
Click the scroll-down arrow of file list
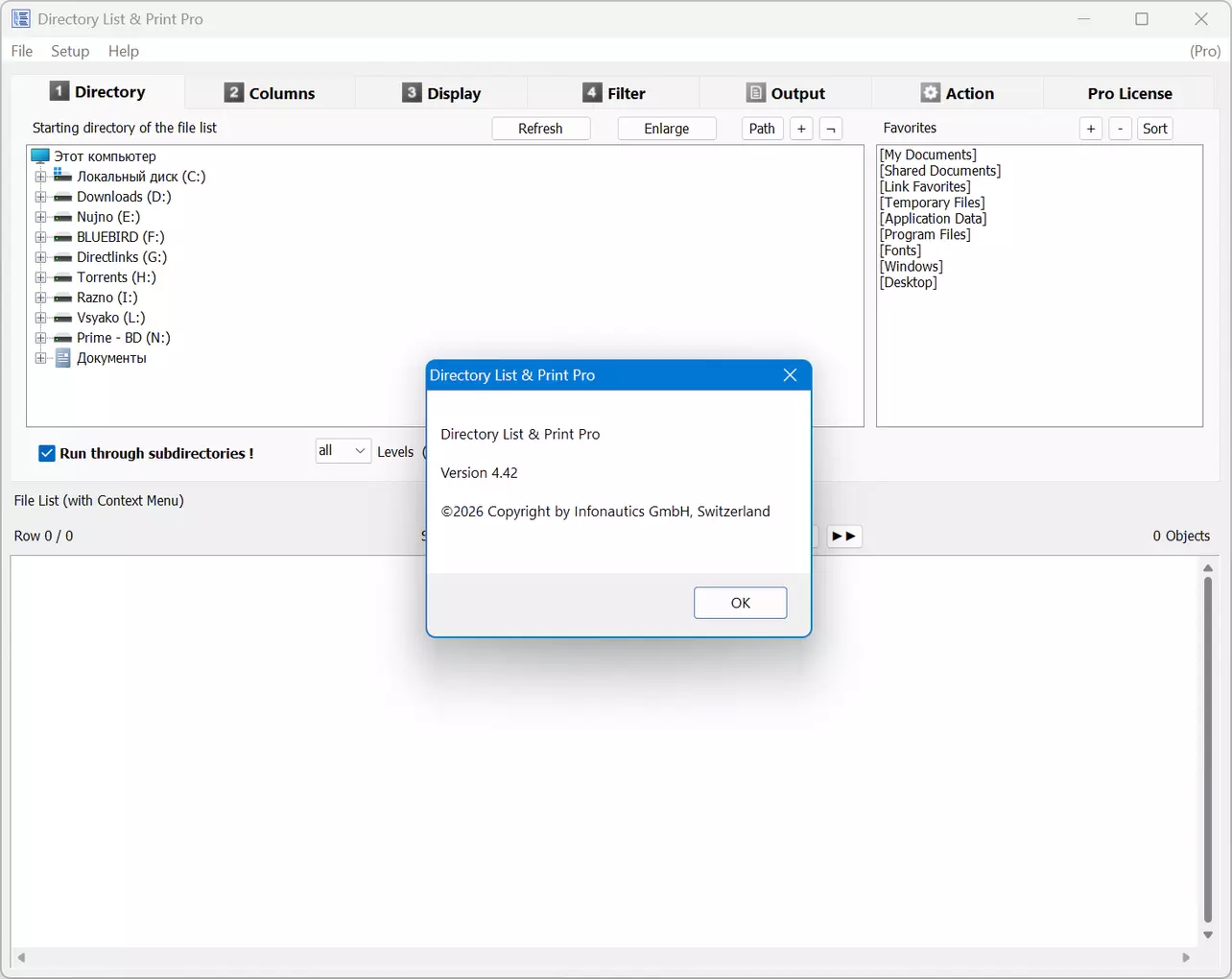tap(1208, 935)
